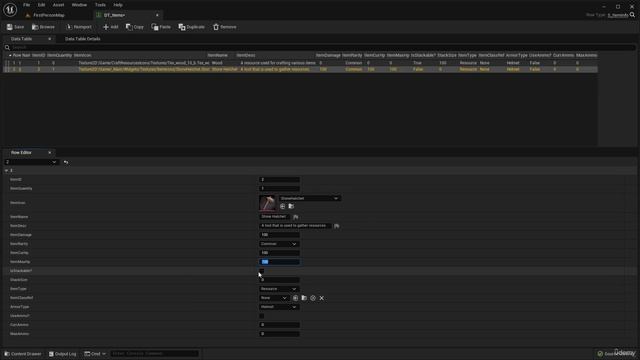Remove the selected row
The image size is (640, 360).
tap(224, 27)
